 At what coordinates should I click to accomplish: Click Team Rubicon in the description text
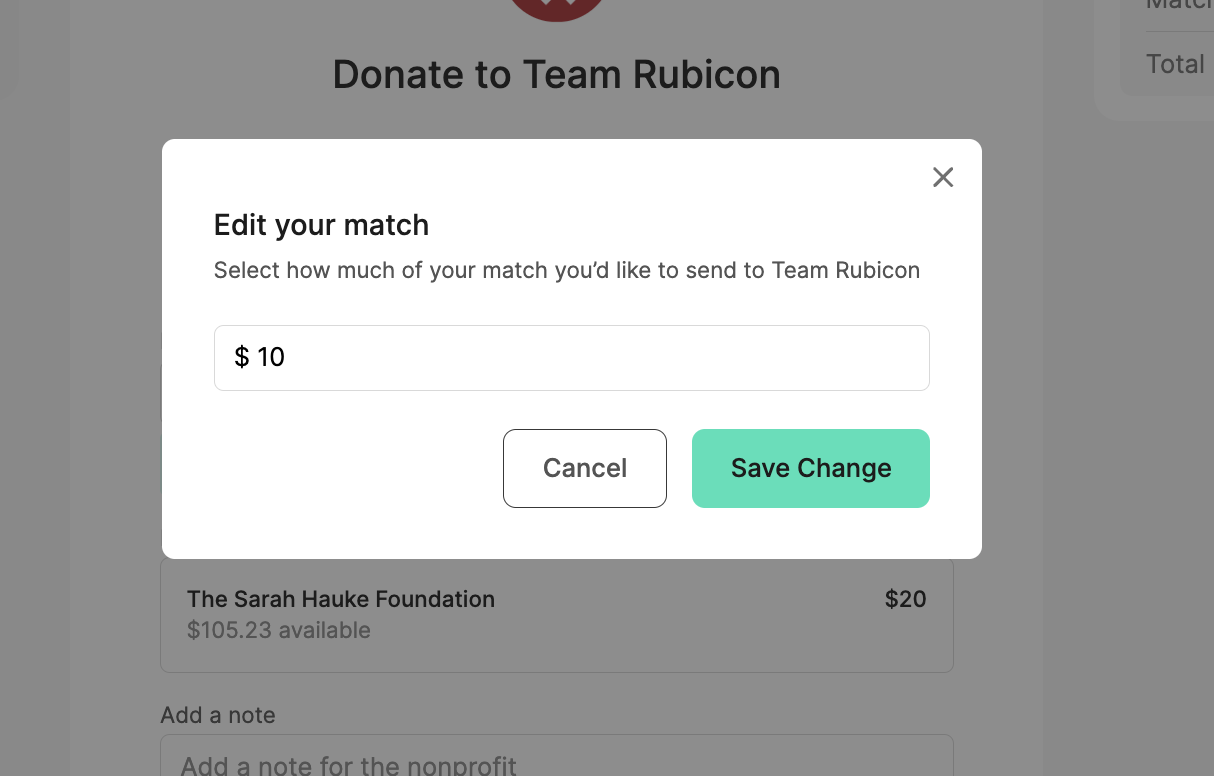pos(846,270)
